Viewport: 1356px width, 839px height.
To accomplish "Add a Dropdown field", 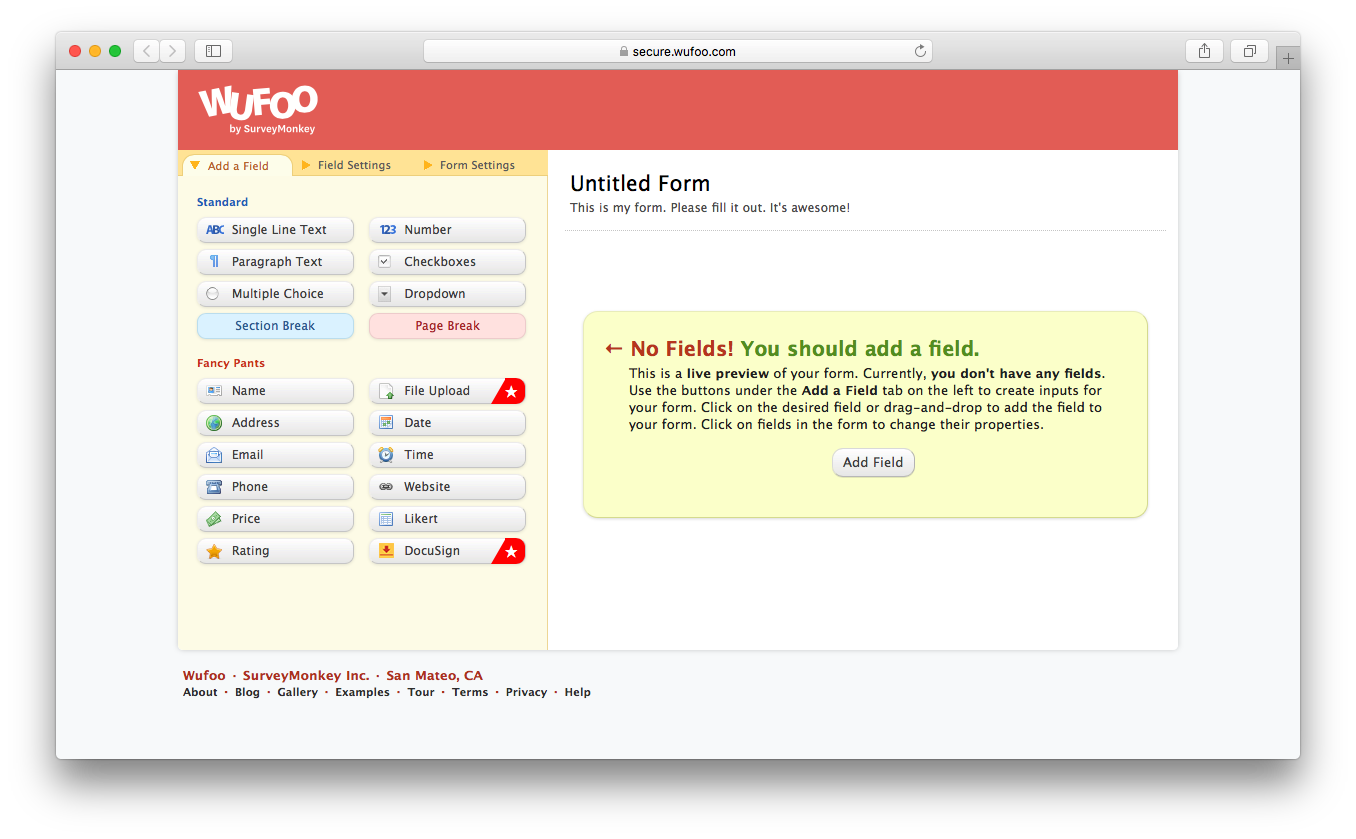I will (x=447, y=294).
